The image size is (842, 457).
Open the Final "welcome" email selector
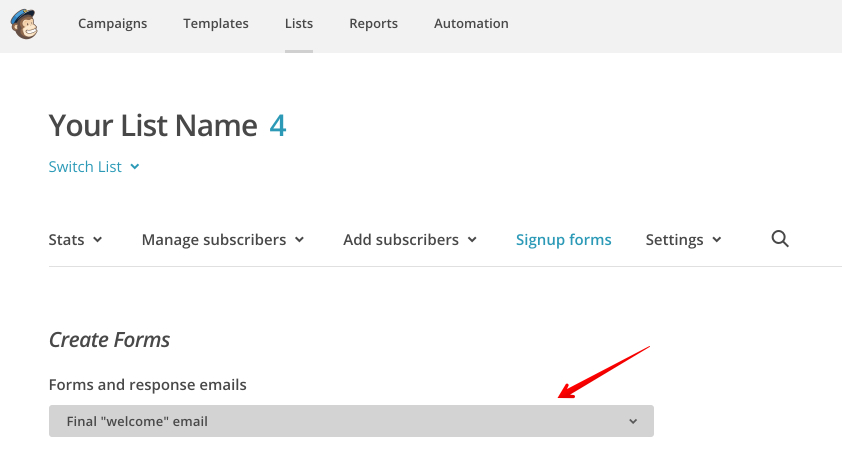click(x=351, y=421)
